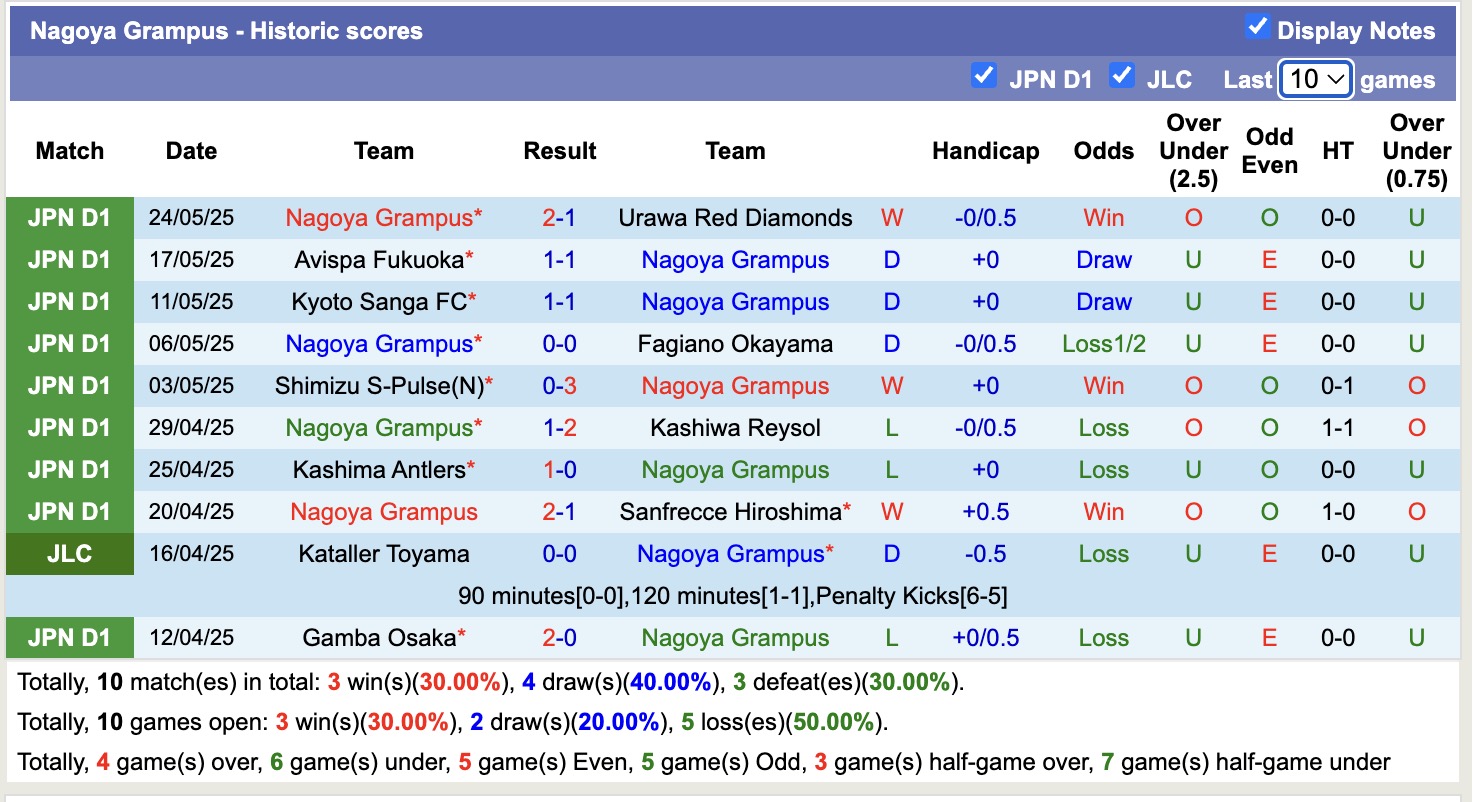Viewport: 1474px width, 802px height.
Task: Click the 2-0 score for Gamba Osaka
Action: coord(559,638)
